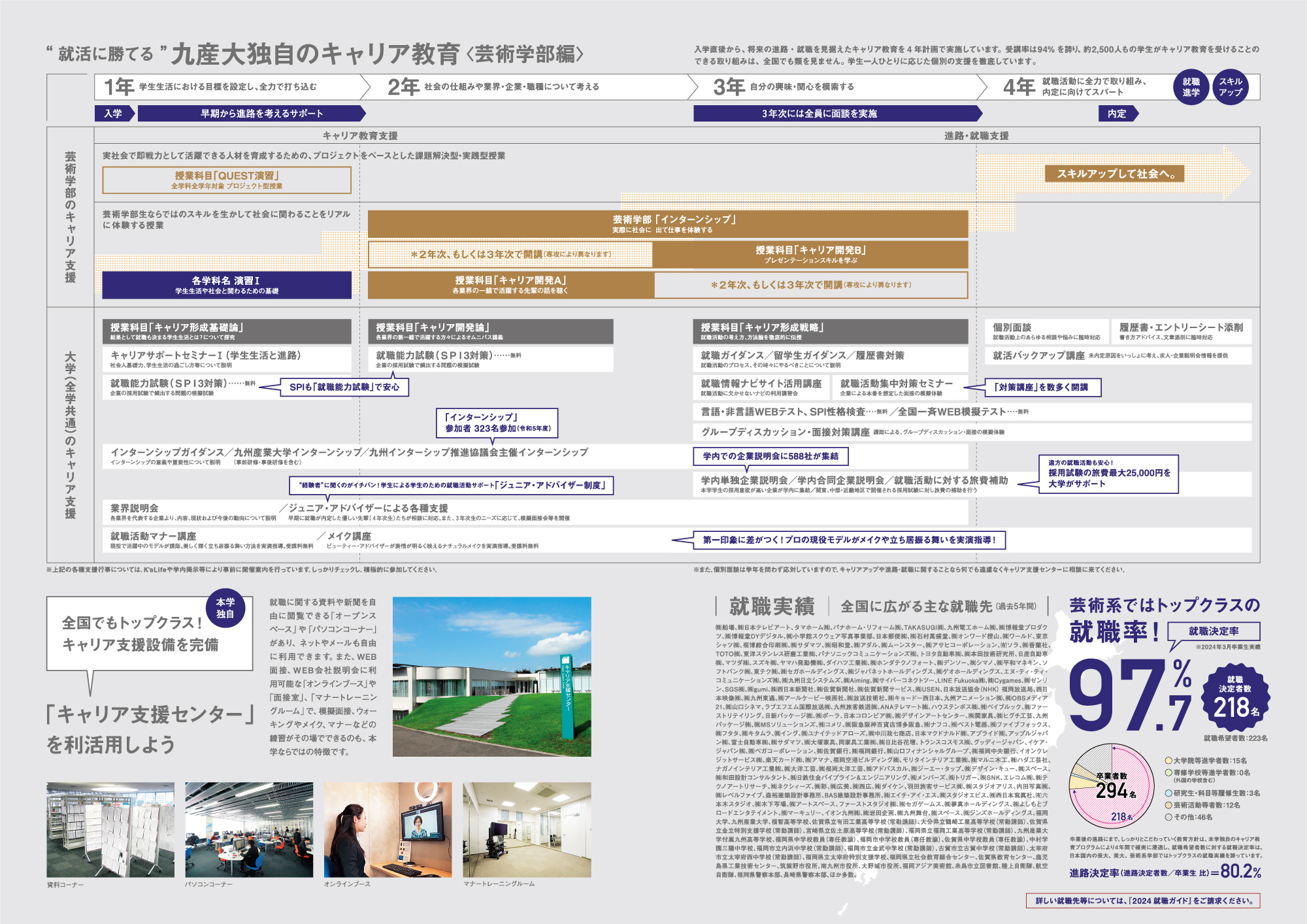The width and height of the screenshot is (1307, 924).
Task: Click the 授業科目「キャリア形成基礎論」 header
Action: click(x=227, y=331)
